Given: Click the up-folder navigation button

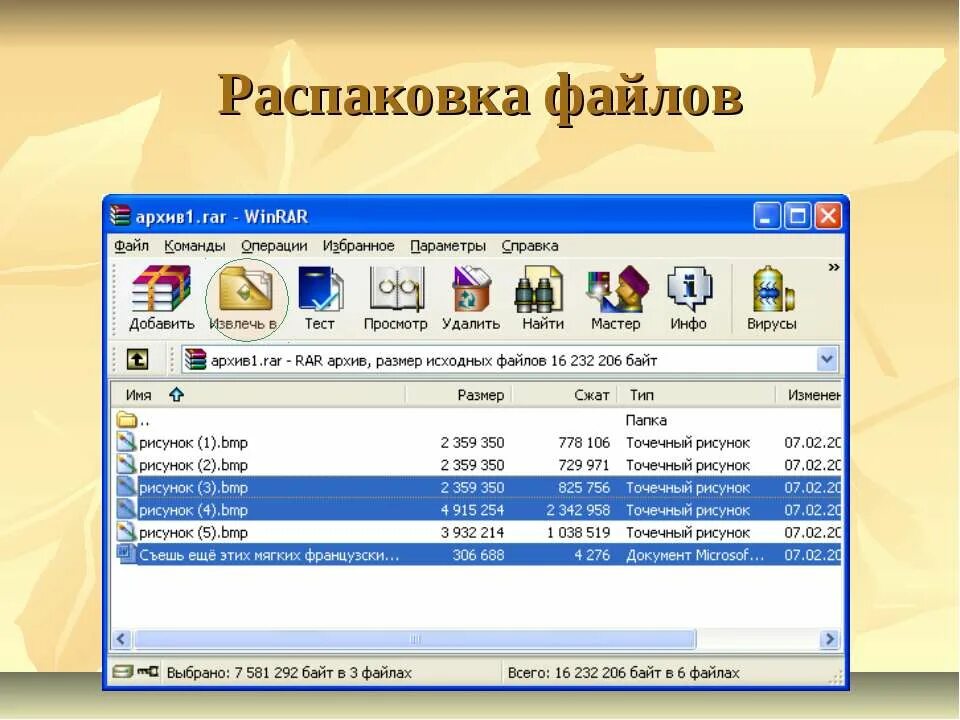Looking at the screenshot, I should point(135,357).
